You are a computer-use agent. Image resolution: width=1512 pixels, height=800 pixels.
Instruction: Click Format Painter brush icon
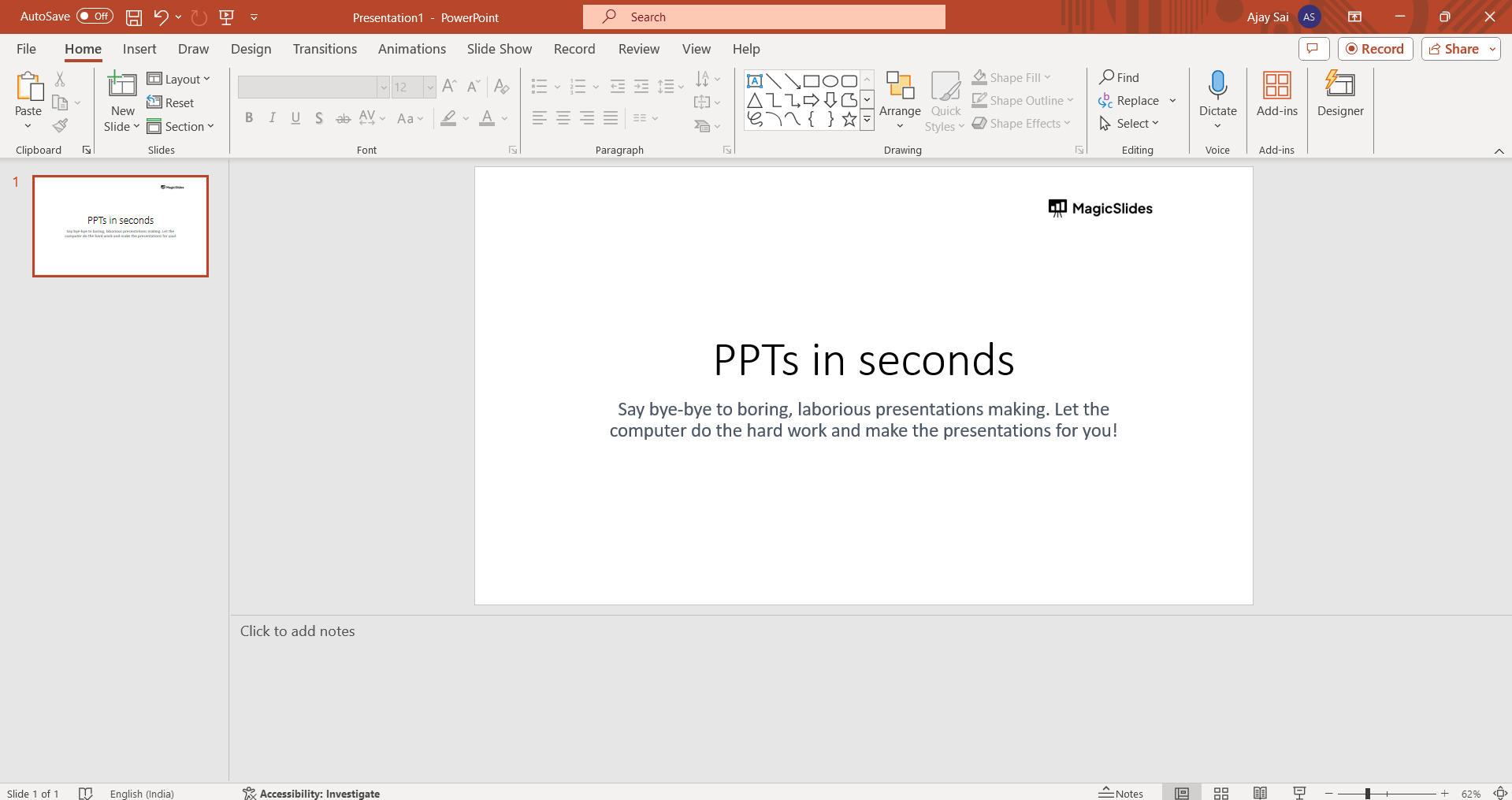point(60,126)
